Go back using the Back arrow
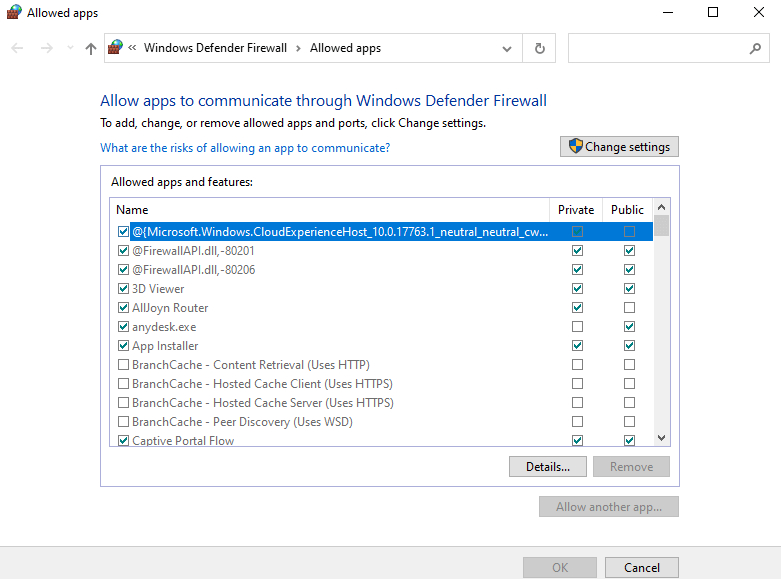781x579 pixels. (17, 48)
